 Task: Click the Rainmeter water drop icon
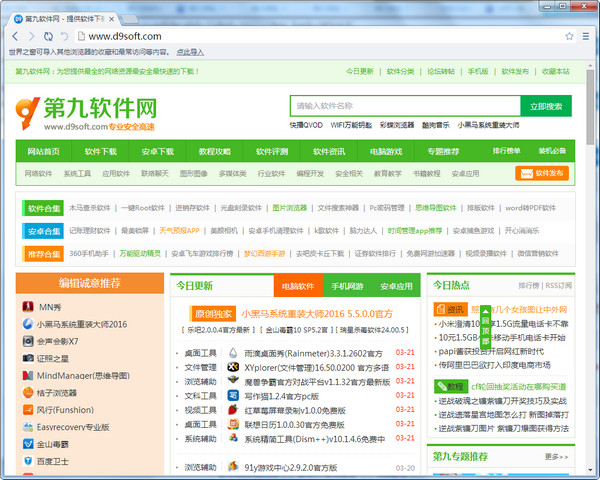[233, 353]
